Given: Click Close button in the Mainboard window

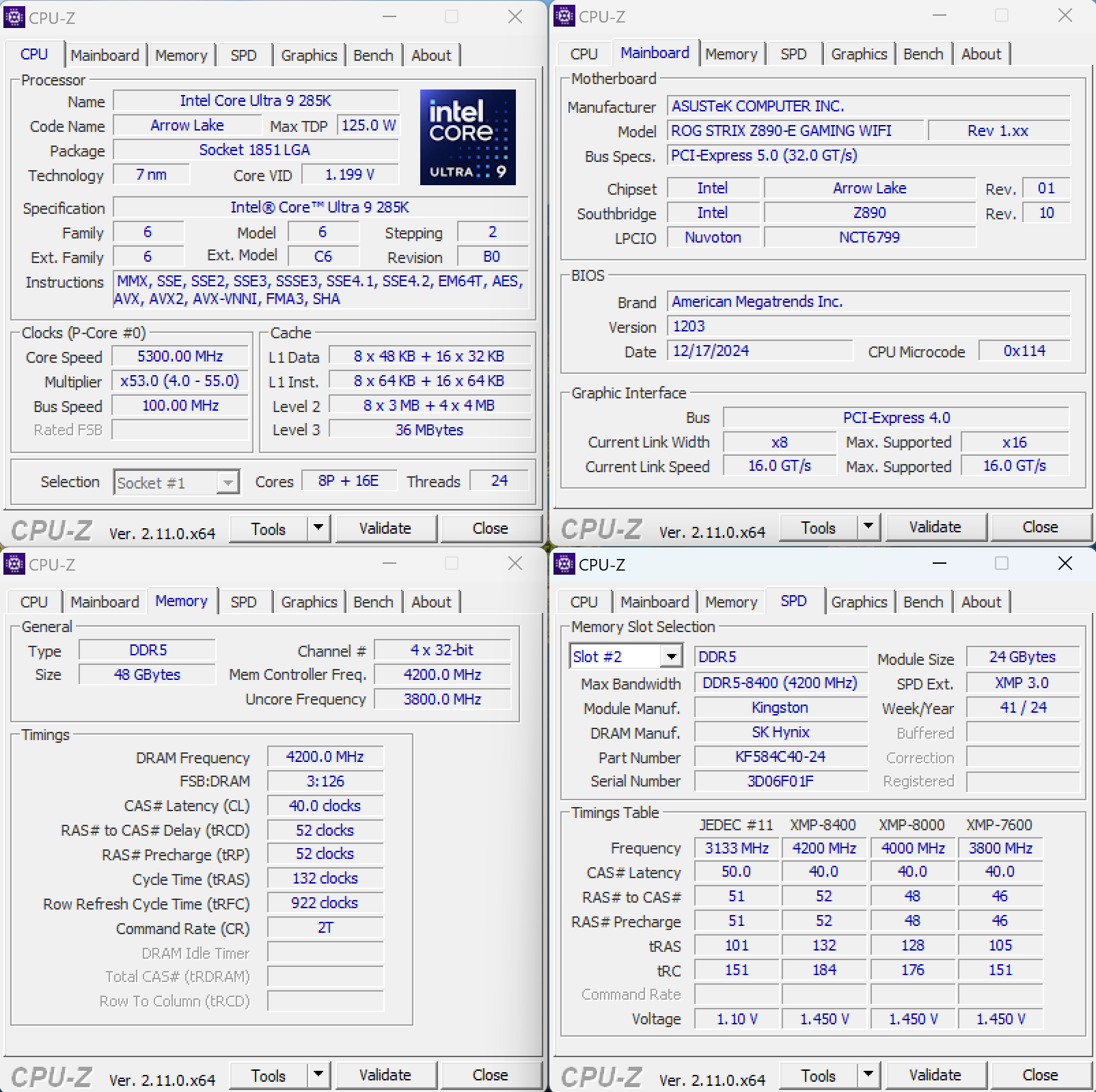Looking at the screenshot, I should click(x=1041, y=527).
